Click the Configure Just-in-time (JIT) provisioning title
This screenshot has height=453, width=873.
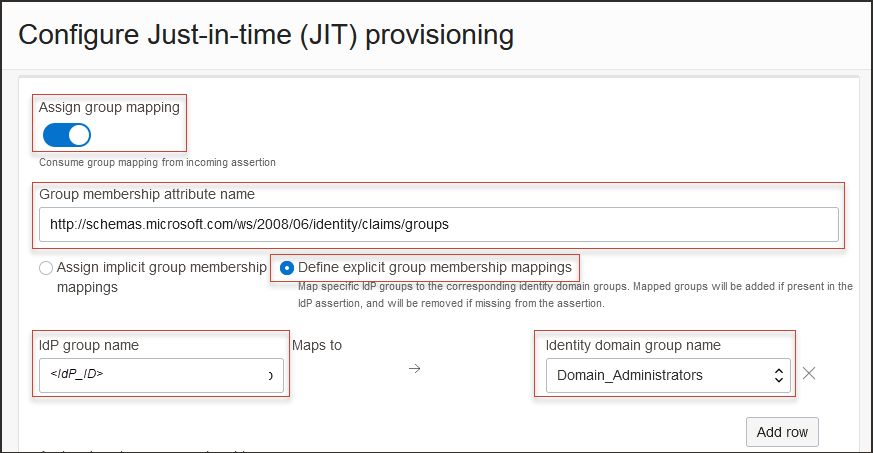coord(266,35)
